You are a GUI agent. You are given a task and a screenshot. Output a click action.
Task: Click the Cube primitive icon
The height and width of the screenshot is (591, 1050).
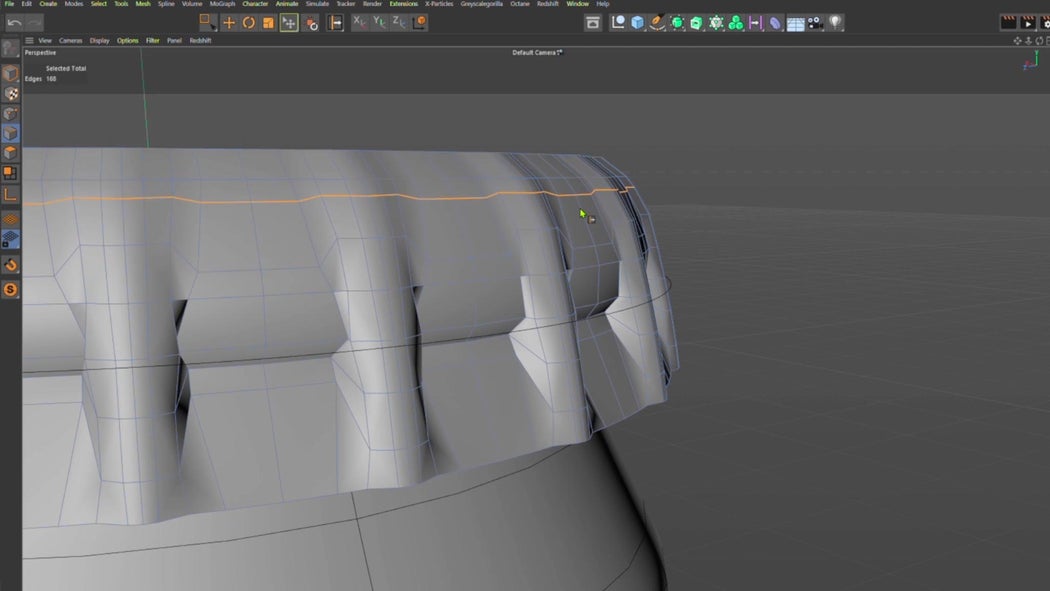tap(635, 22)
